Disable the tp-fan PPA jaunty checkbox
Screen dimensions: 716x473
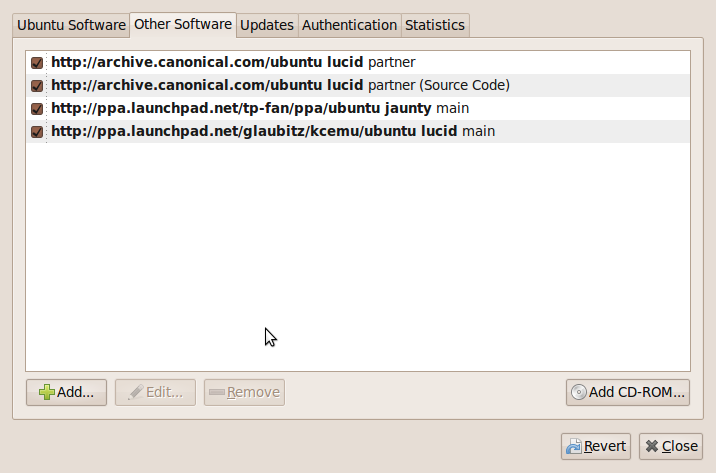click(x=37, y=109)
